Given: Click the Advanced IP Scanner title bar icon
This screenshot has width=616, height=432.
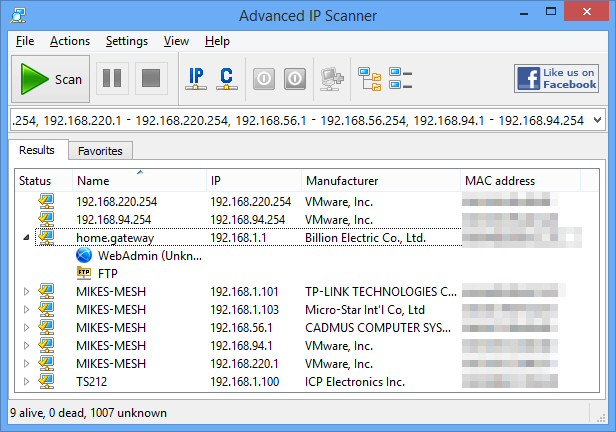Looking at the screenshot, I should click(x=18, y=15).
